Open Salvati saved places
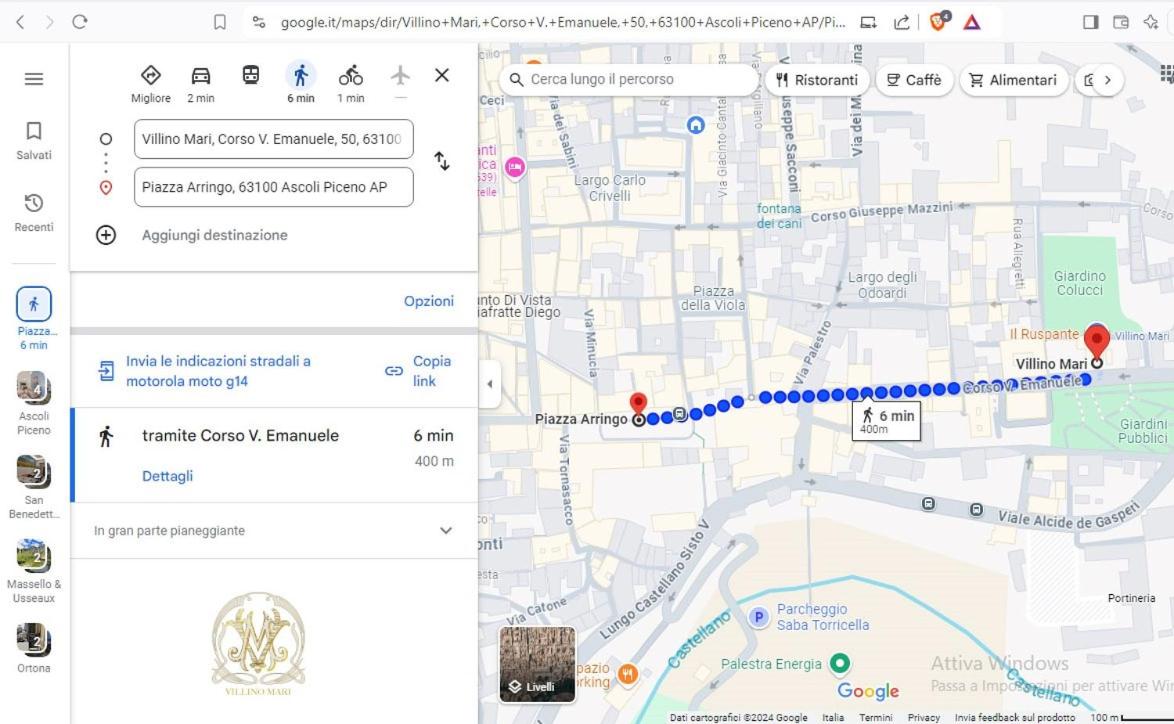1174x724 pixels. click(34, 141)
